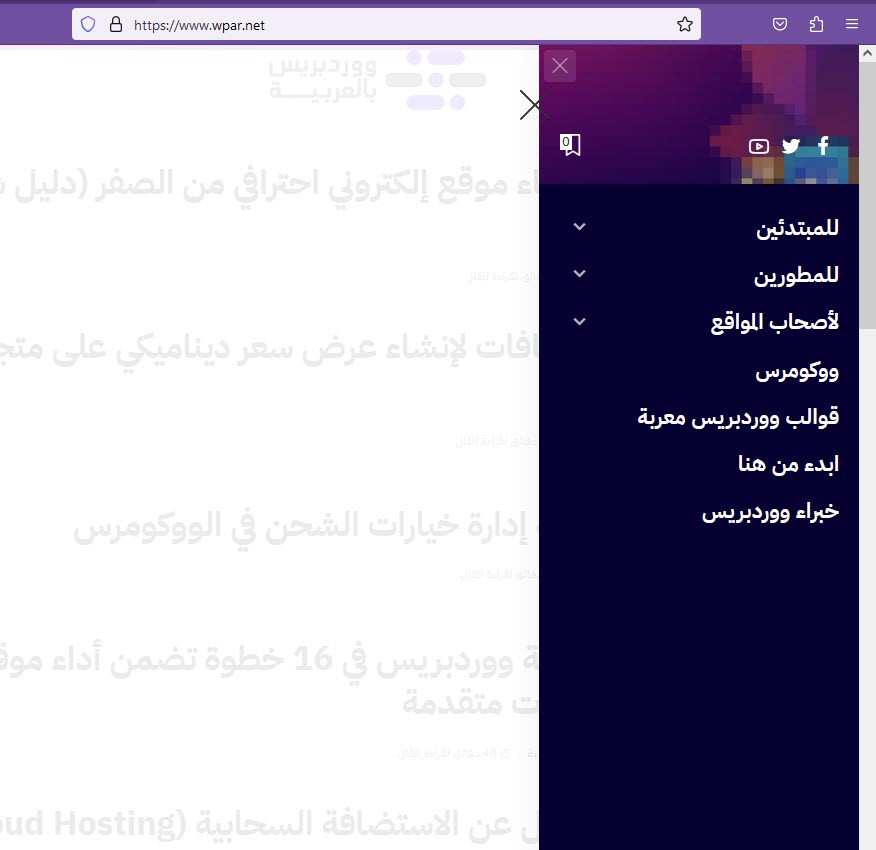Open the article about موقع إلكتروني احترافي
Image resolution: width=876 pixels, height=850 pixels.
pos(269,185)
